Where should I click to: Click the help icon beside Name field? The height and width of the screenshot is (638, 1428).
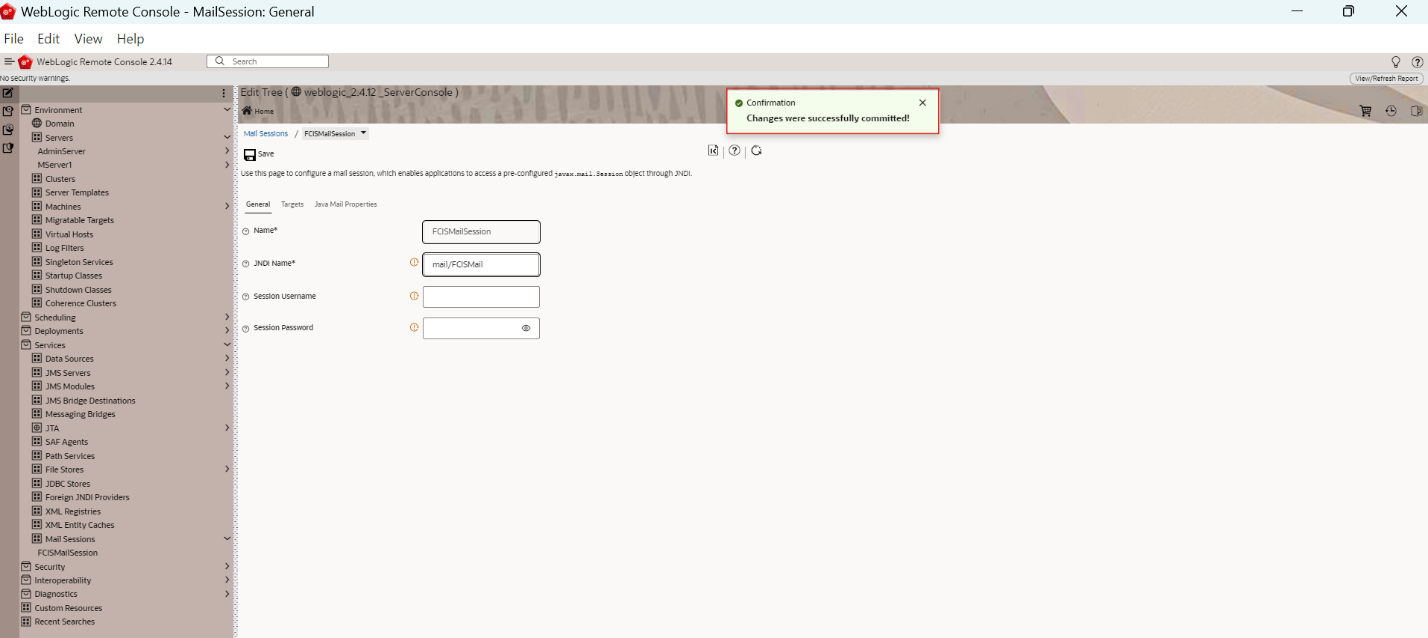coord(246,231)
